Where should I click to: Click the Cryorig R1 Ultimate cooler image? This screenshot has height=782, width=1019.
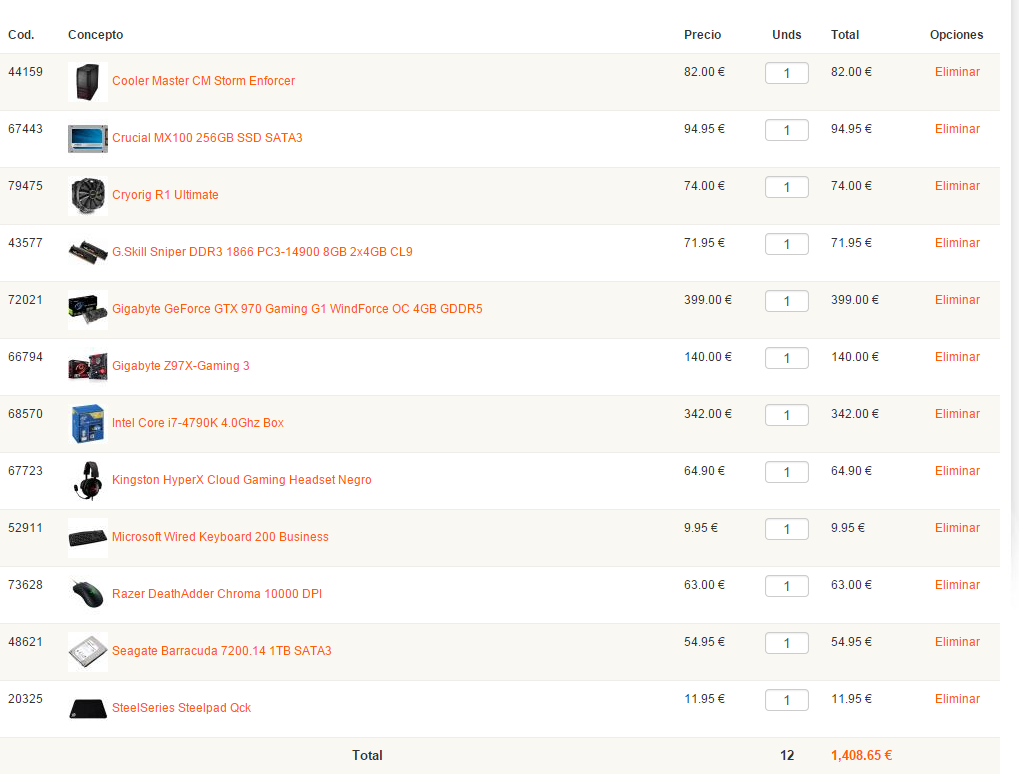(88, 196)
